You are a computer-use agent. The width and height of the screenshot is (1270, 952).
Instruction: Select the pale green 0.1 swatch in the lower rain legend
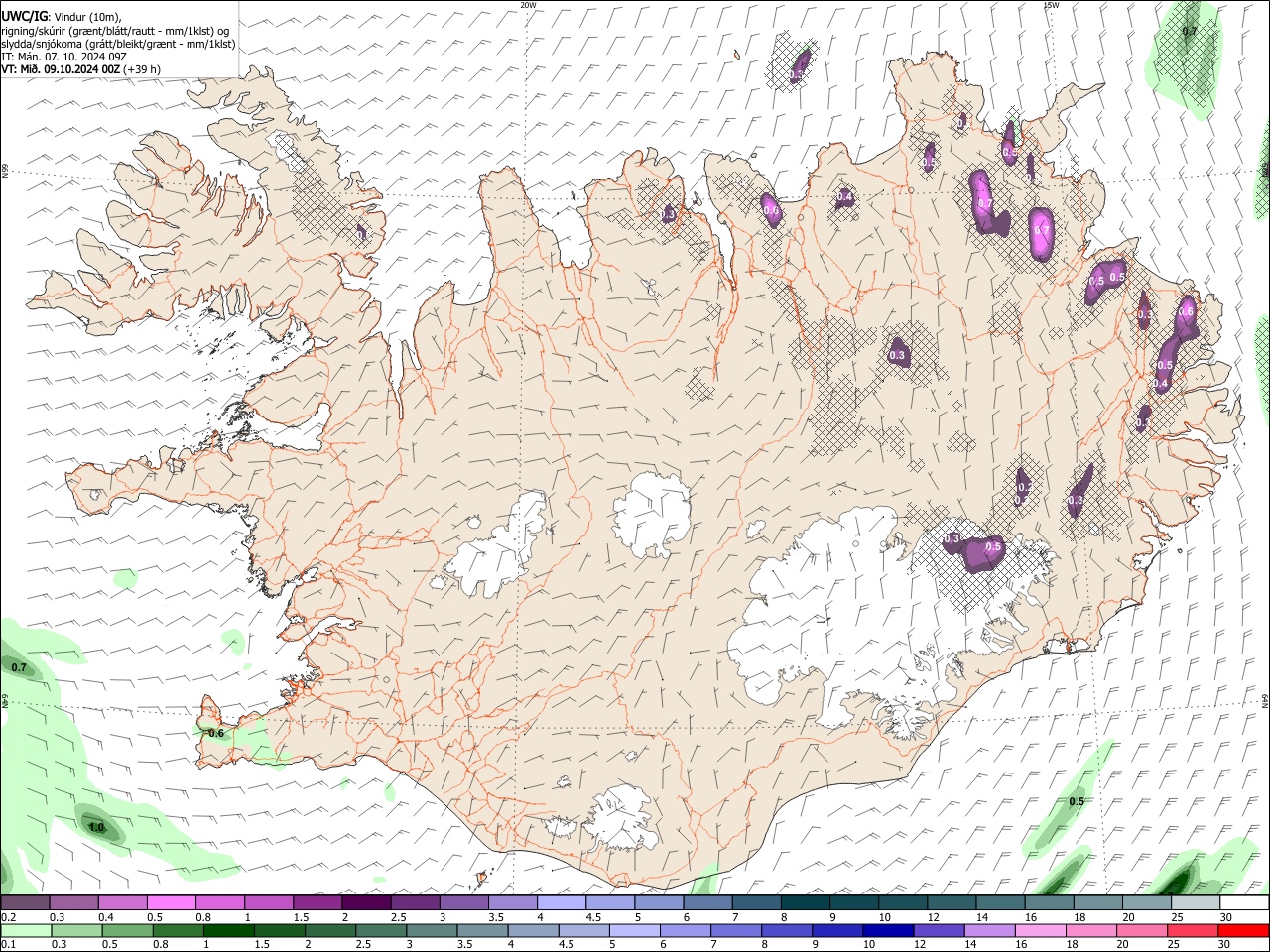(x=26, y=930)
